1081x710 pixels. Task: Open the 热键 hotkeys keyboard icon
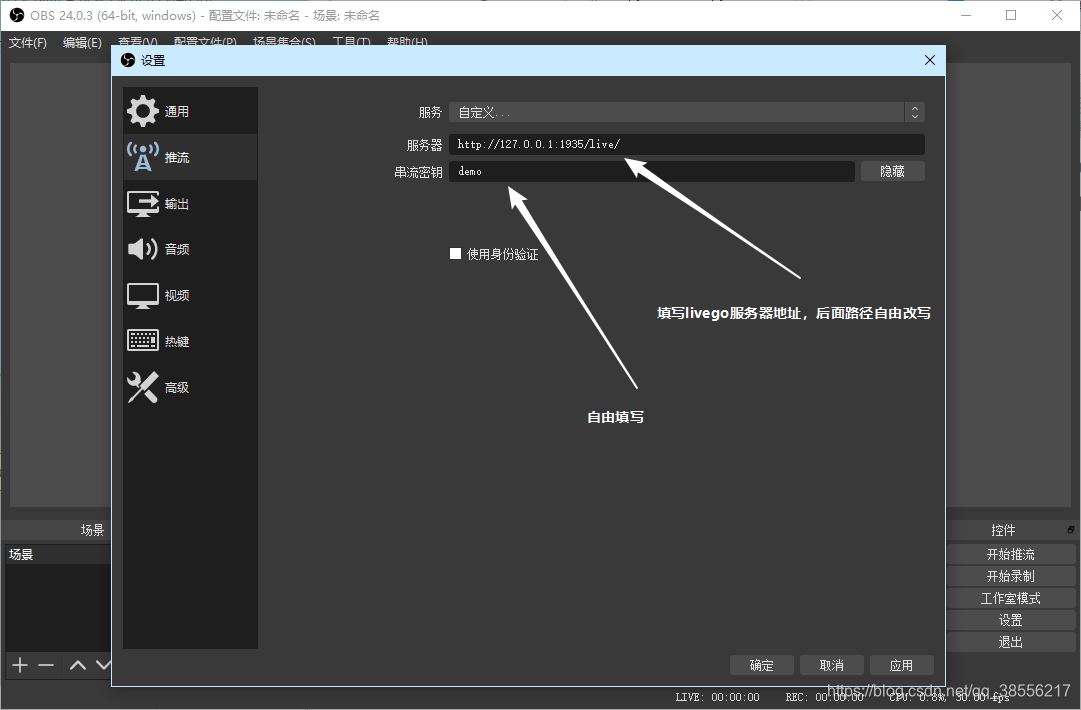point(143,341)
